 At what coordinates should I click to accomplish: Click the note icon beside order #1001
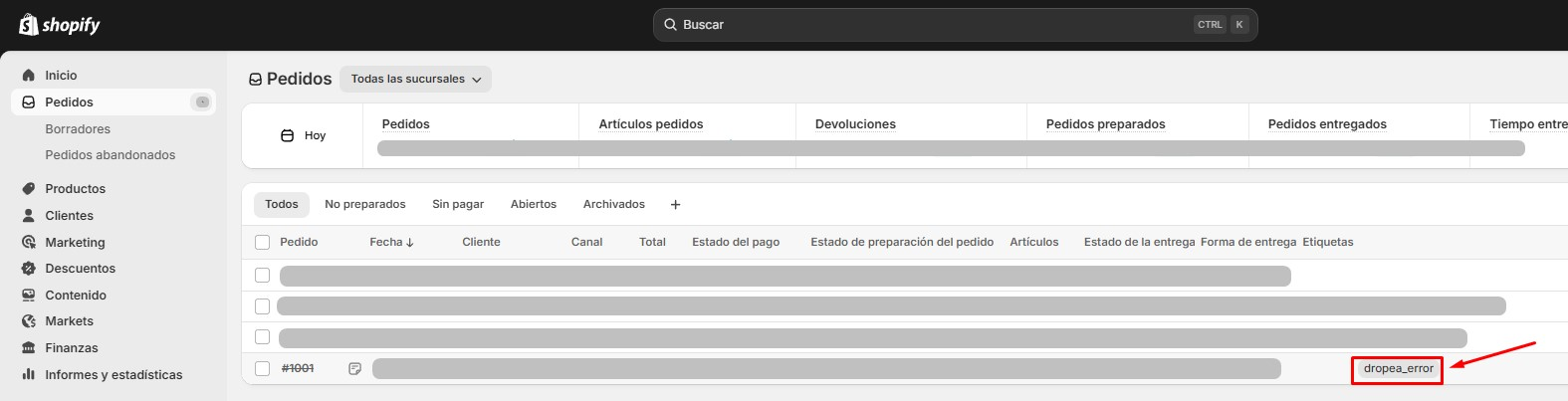pos(354,368)
